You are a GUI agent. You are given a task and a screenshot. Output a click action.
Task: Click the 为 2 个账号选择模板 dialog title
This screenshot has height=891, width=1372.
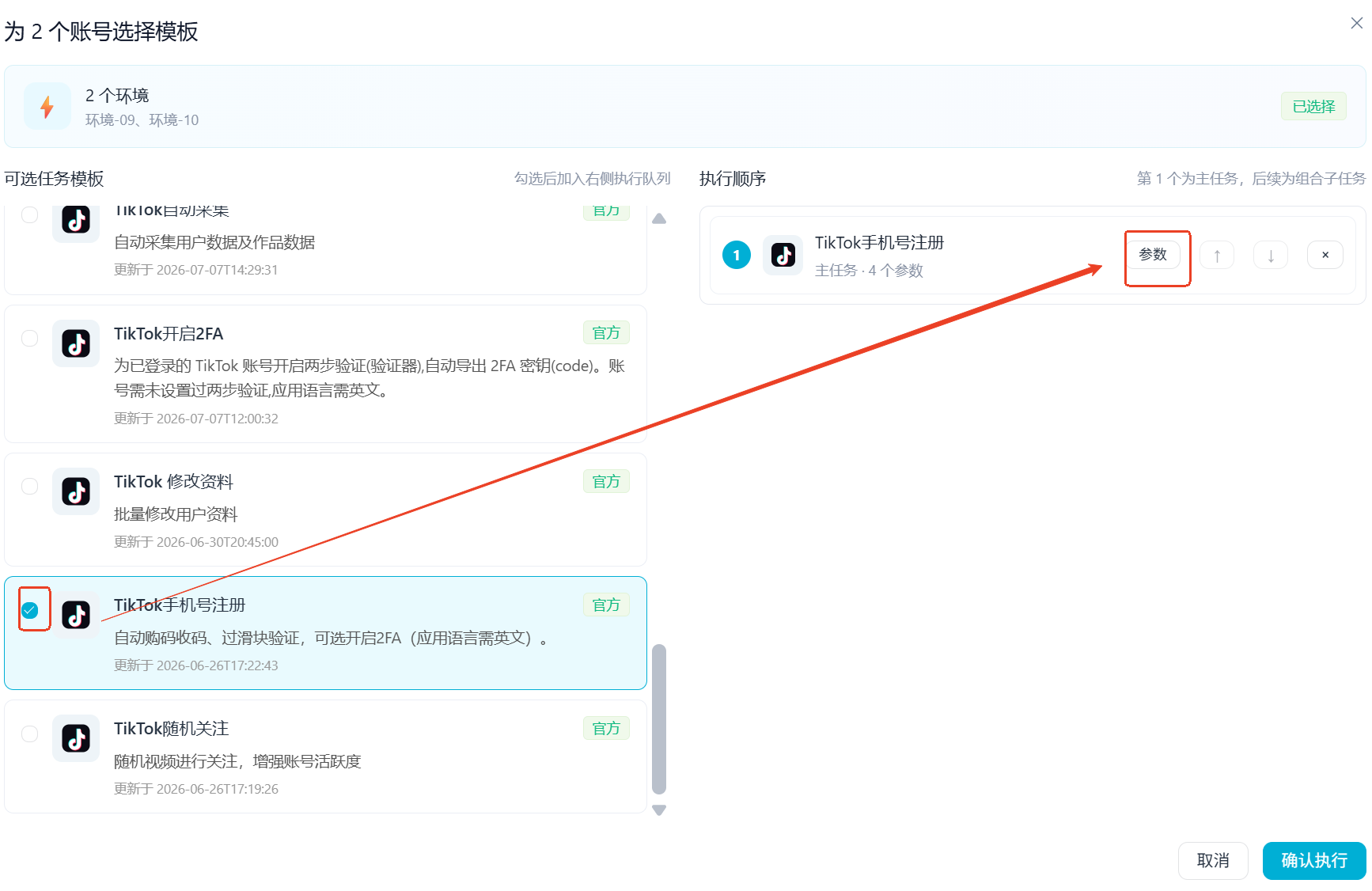click(101, 32)
